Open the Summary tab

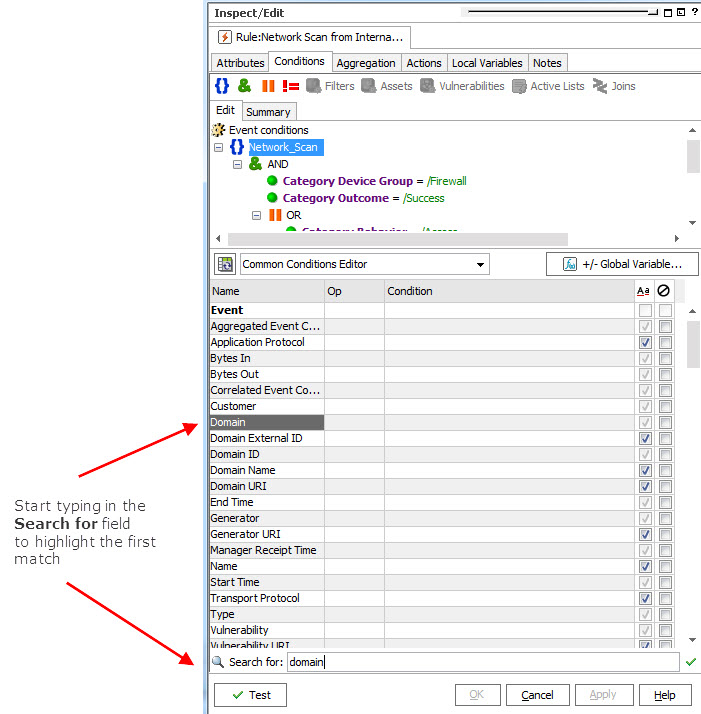[268, 112]
